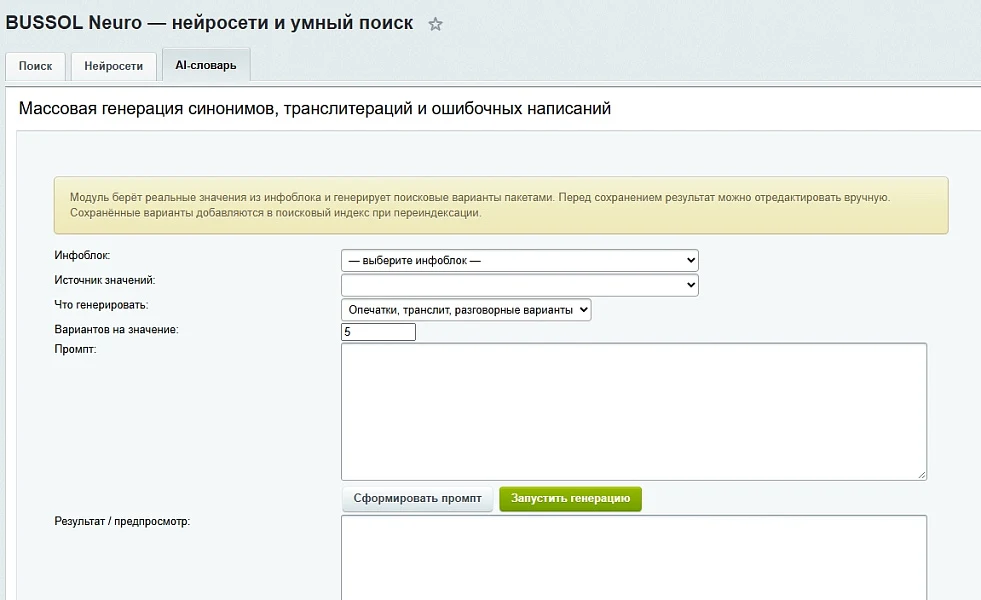Switch to the Поиск tab

[x=36, y=66]
